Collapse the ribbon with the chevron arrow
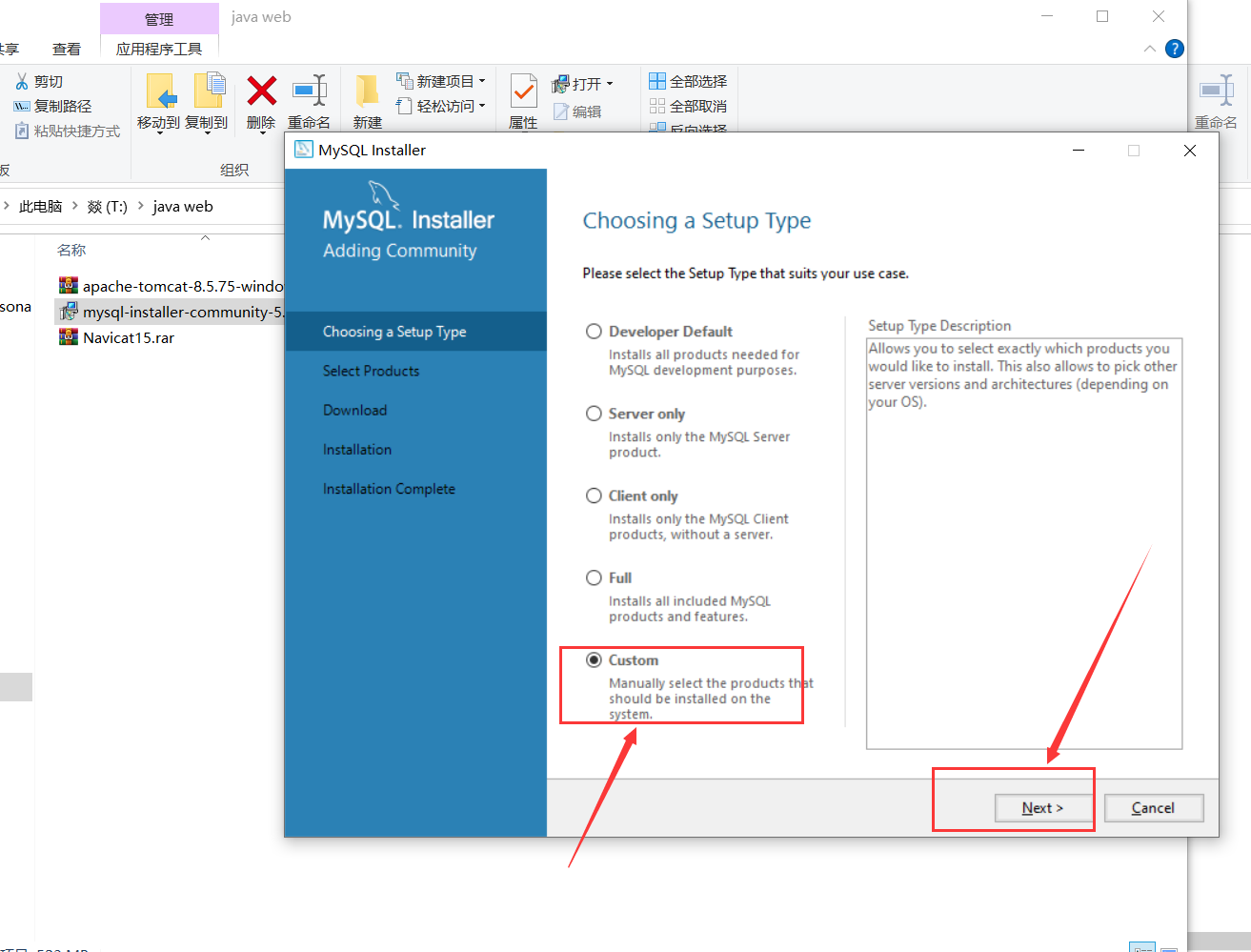 click(x=1150, y=49)
